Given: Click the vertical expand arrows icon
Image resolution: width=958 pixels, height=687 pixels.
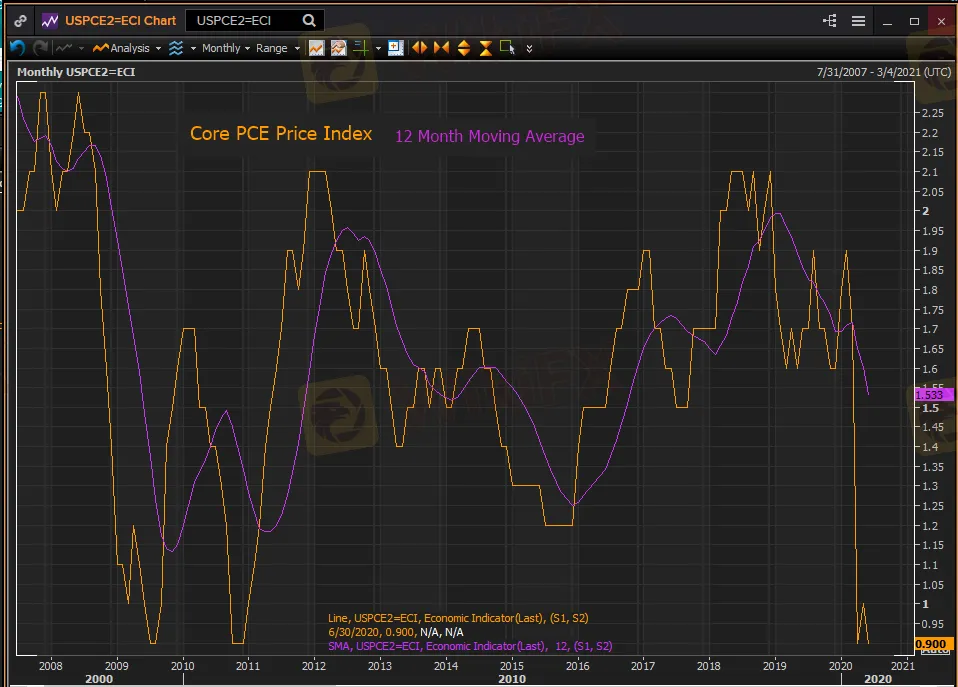Looking at the screenshot, I should pyautogui.click(x=463, y=48).
